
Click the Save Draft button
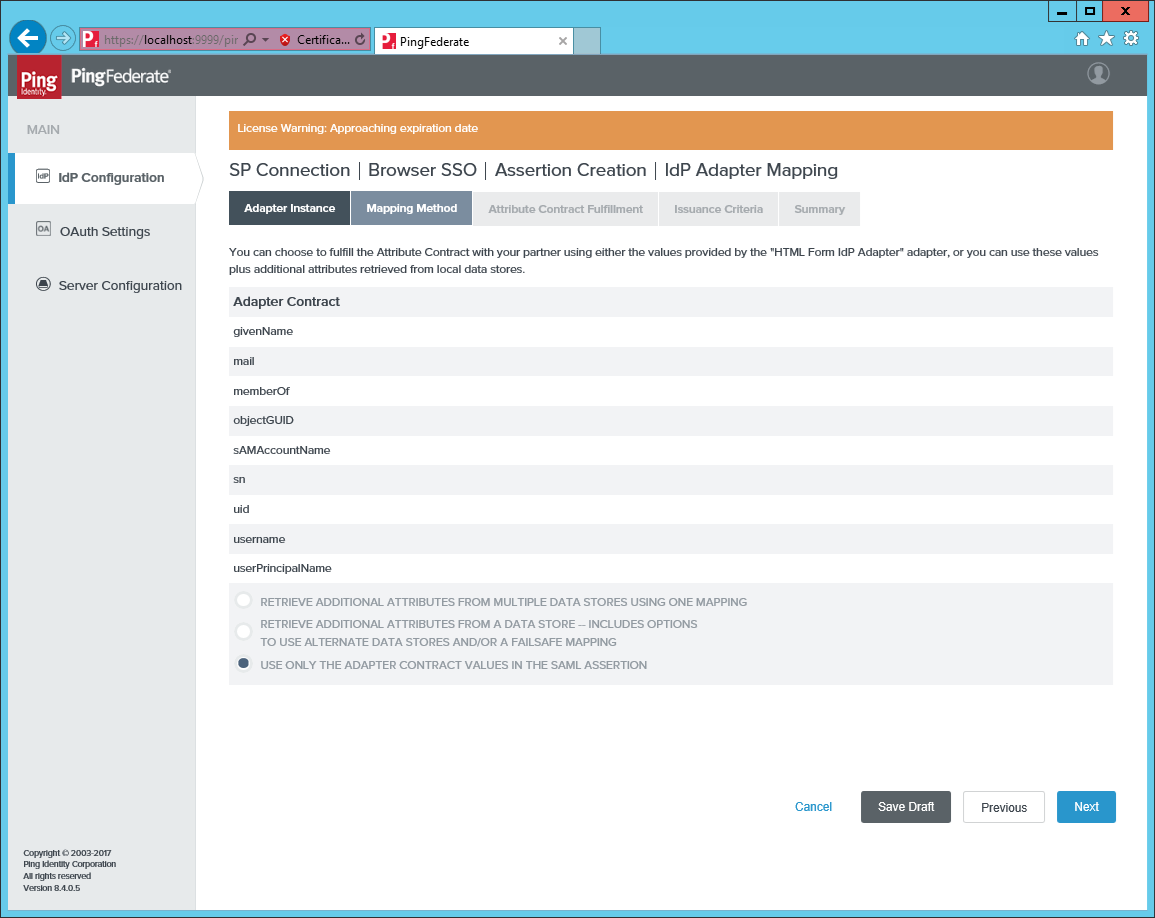click(906, 807)
